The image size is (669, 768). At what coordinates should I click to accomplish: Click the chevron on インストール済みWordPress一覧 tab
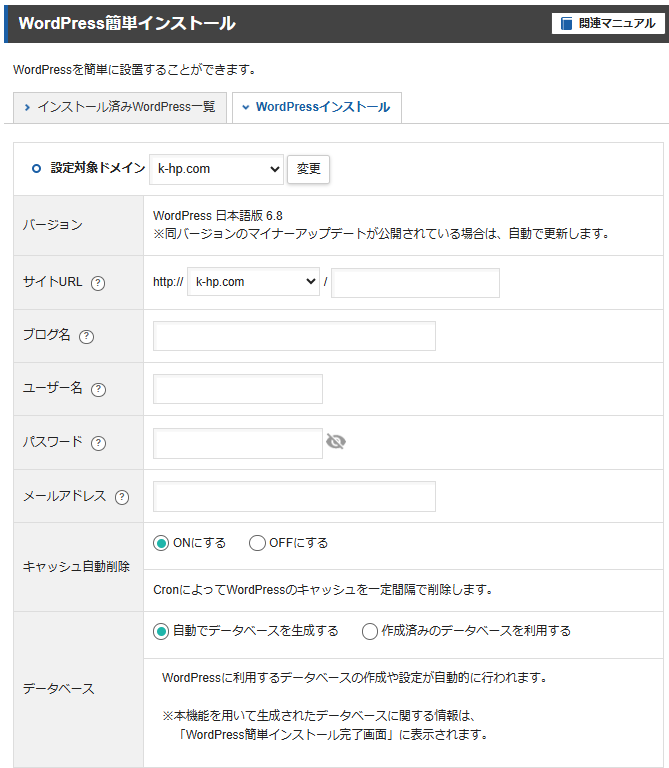(27, 107)
